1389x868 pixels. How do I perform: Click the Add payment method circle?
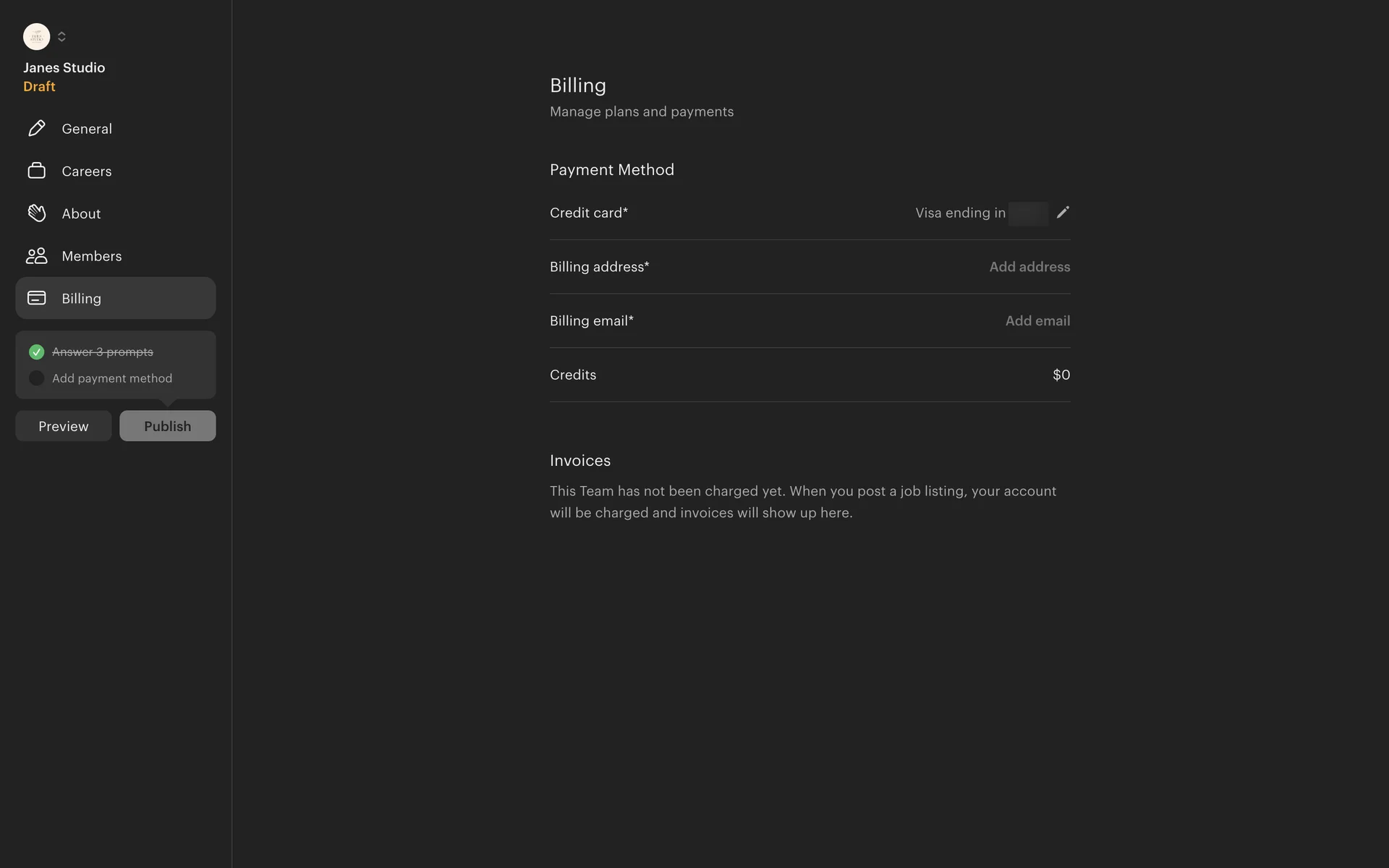[36, 378]
